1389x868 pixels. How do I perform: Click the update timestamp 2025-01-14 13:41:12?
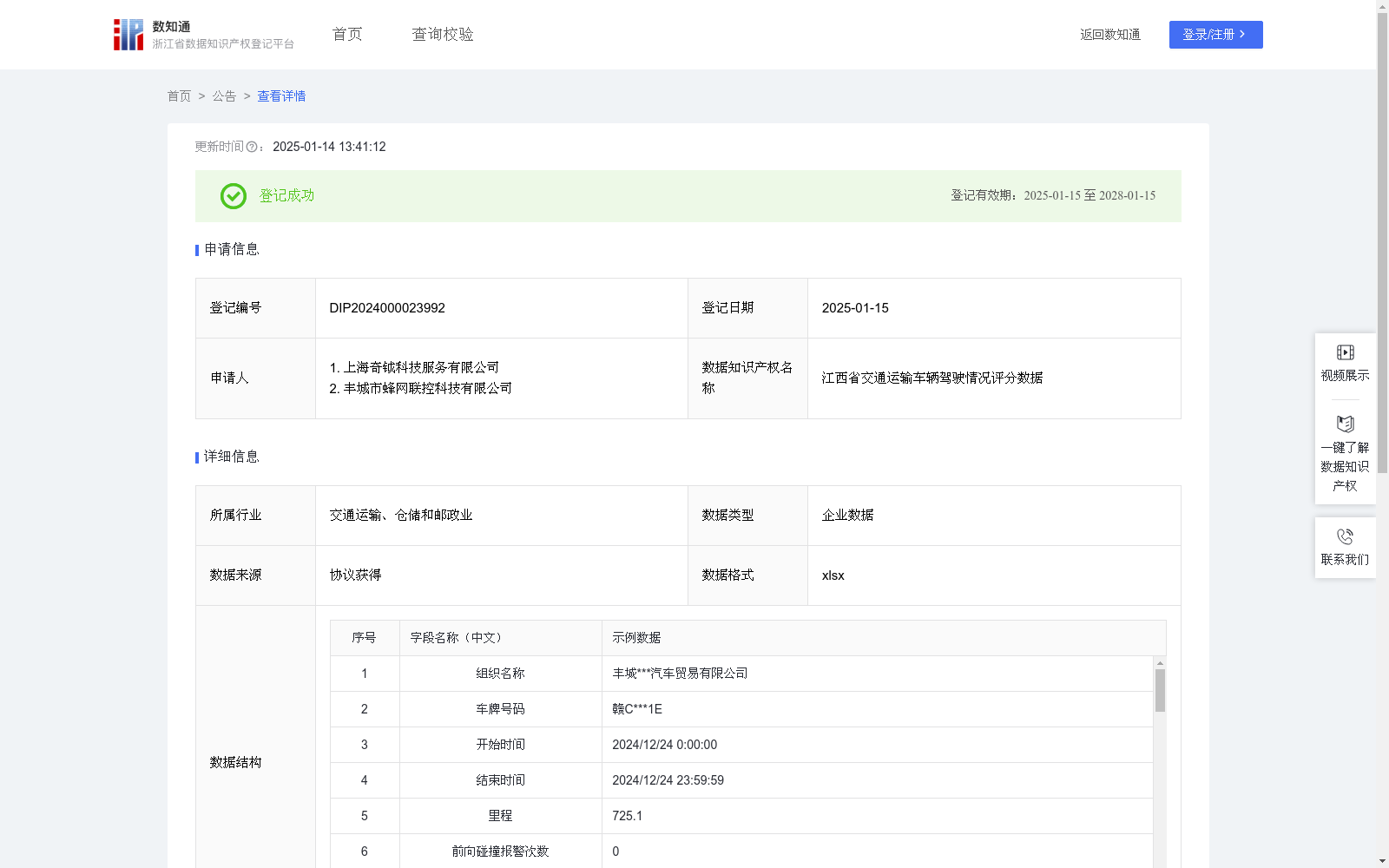tap(329, 148)
